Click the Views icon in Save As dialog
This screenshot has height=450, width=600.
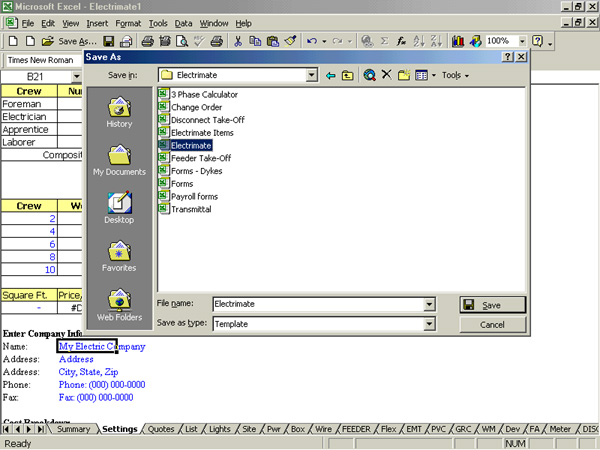coord(421,75)
